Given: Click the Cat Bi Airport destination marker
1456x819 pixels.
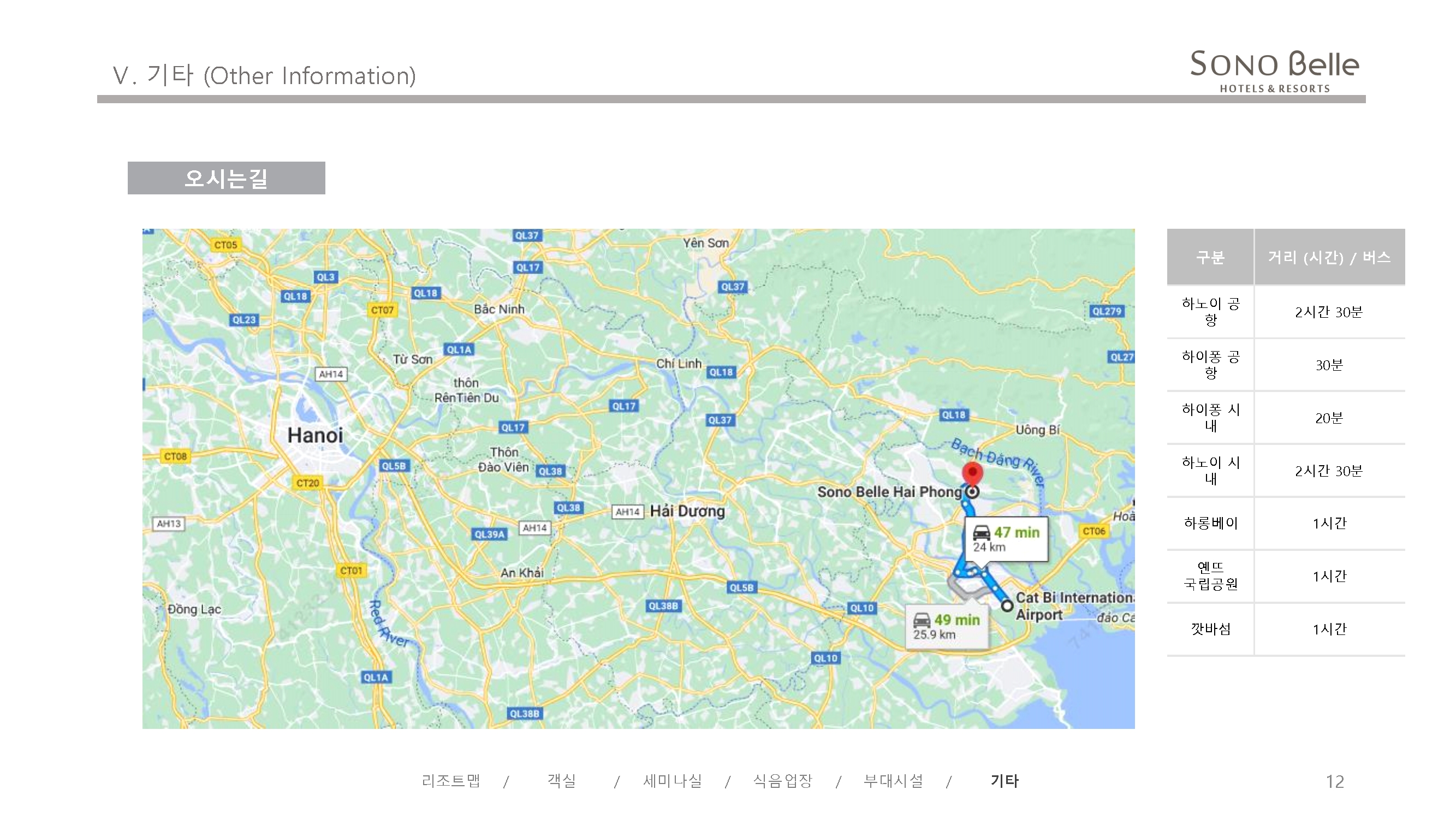Looking at the screenshot, I should [x=1007, y=606].
